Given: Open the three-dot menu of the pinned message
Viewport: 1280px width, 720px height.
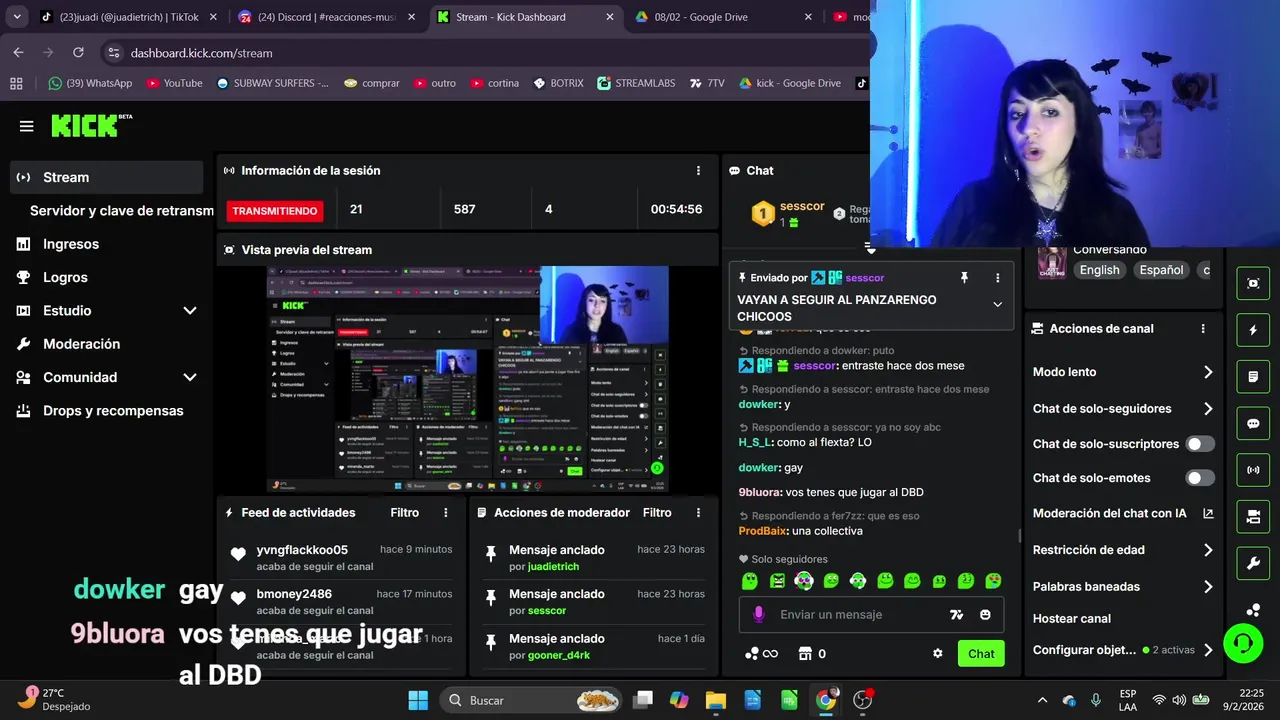Looking at the screenshot, I should (x=997, y=278).
